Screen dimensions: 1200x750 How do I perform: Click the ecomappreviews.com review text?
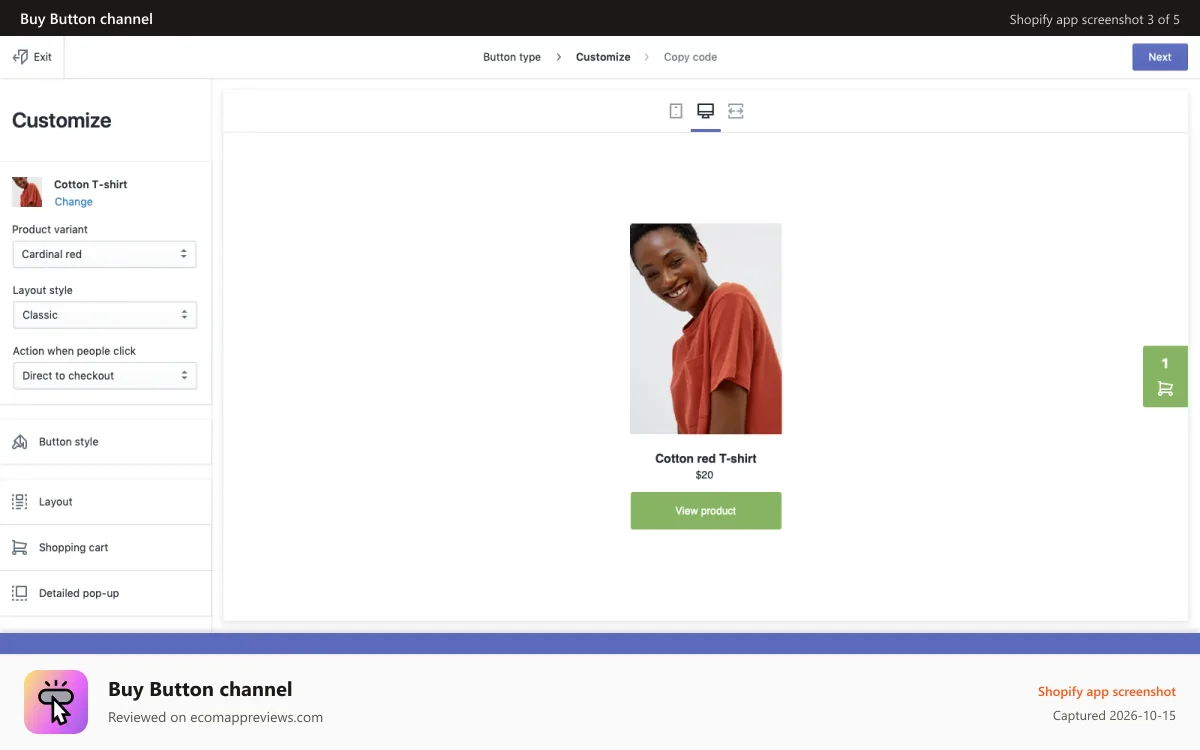pyautogui.click(x=215, y=717)
